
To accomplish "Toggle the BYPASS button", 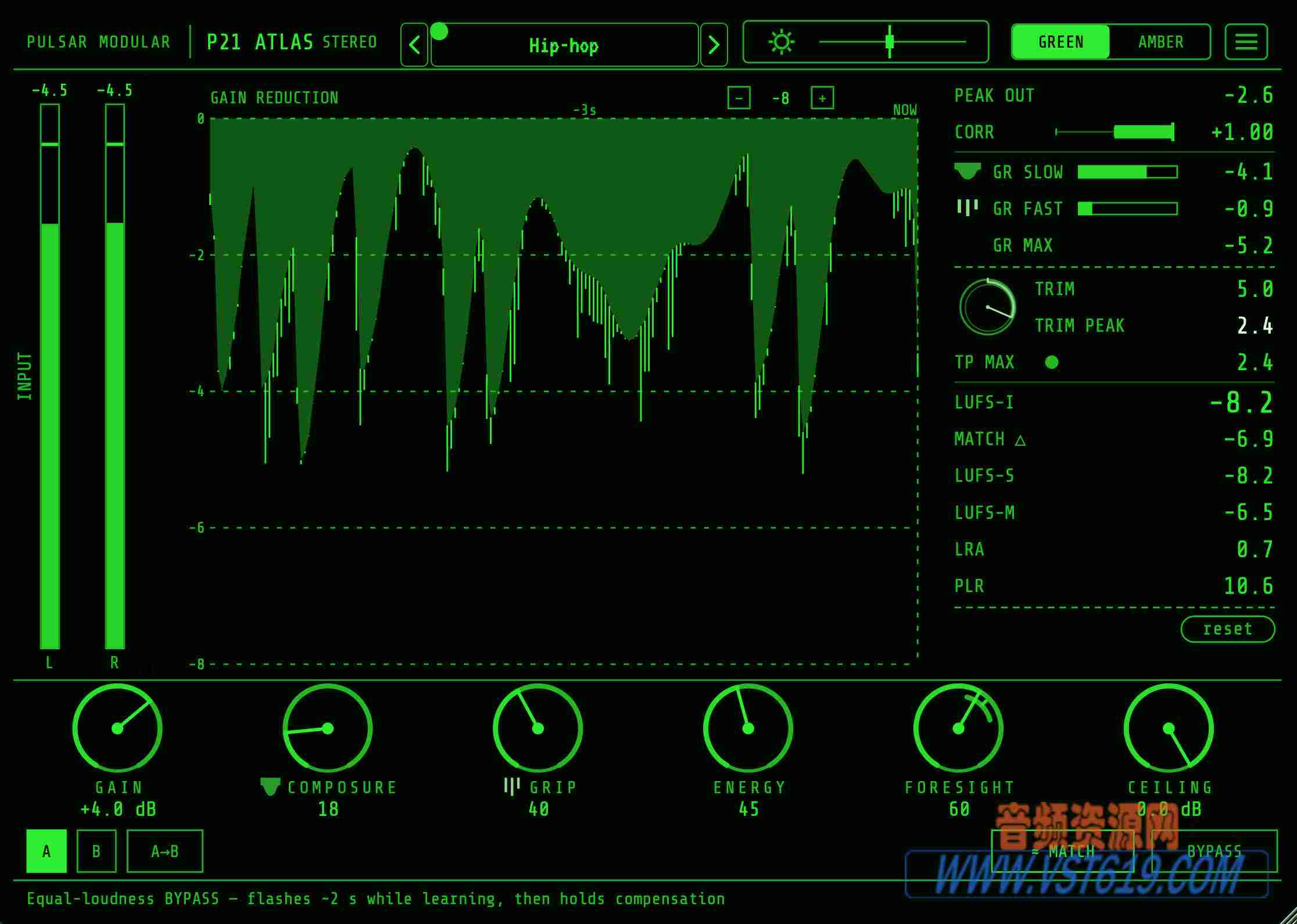I will click(1214, 851).
